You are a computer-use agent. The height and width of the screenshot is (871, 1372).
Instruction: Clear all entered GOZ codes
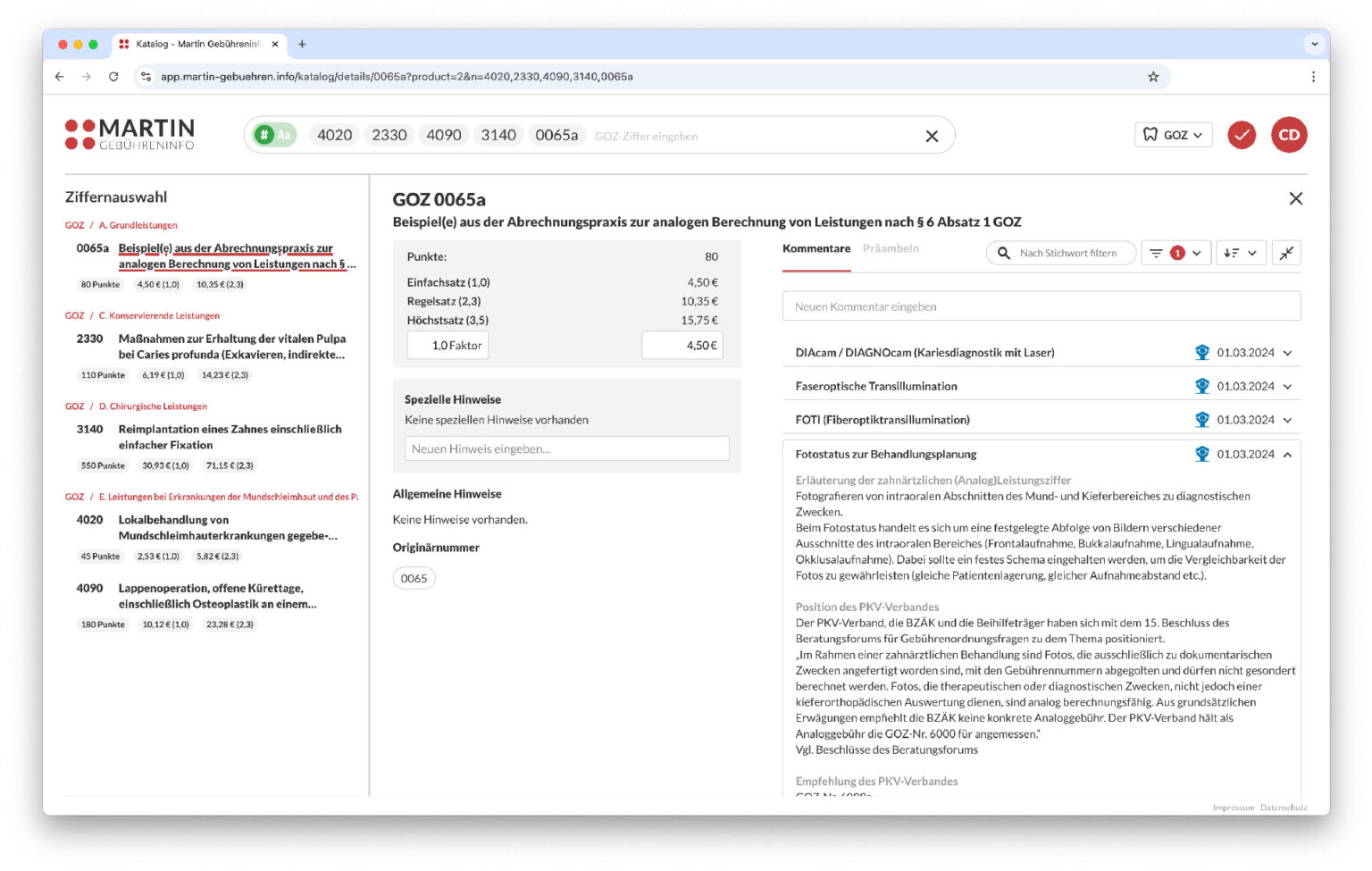[x=931, y=137]
